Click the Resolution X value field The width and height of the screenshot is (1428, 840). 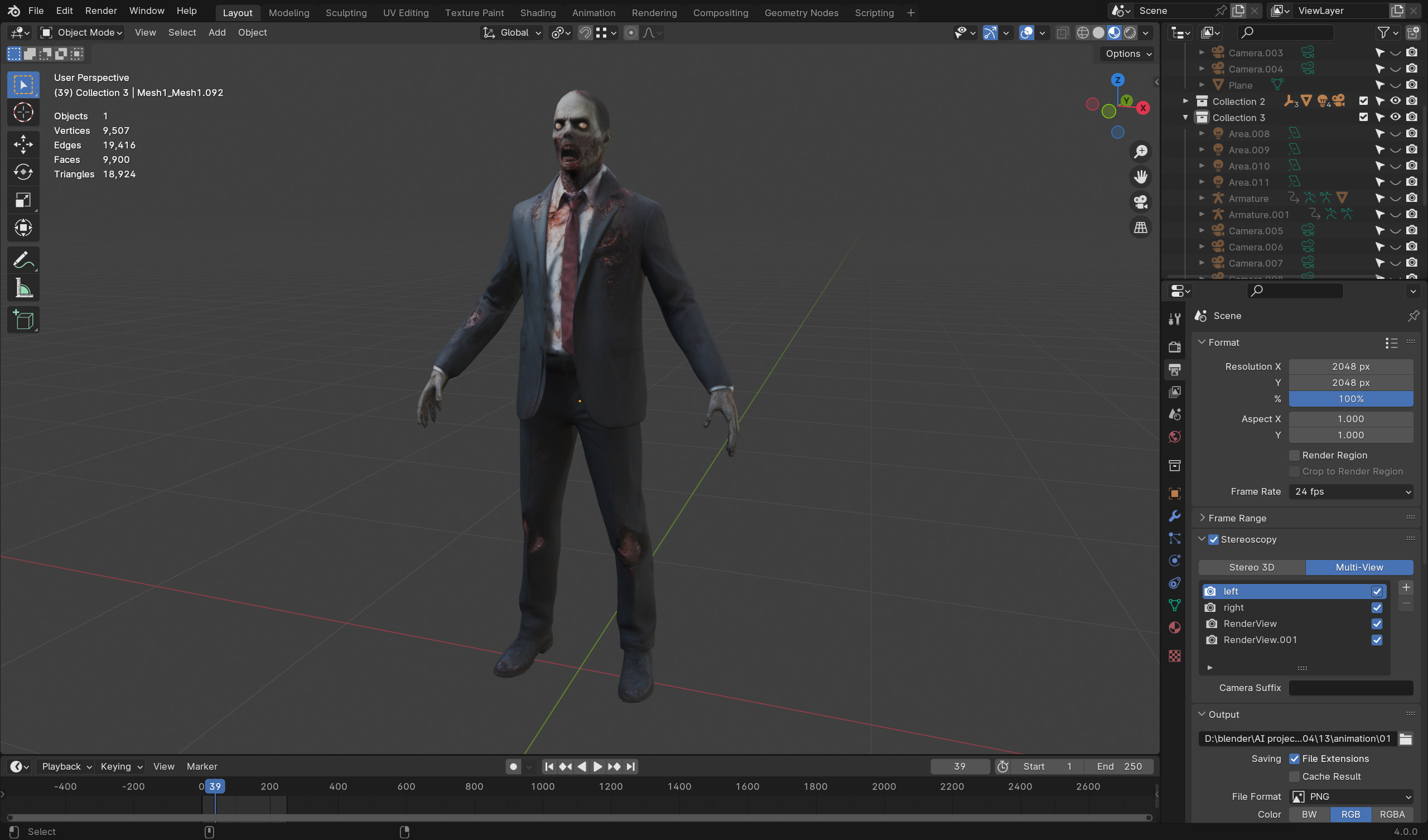pos(1351,366)
